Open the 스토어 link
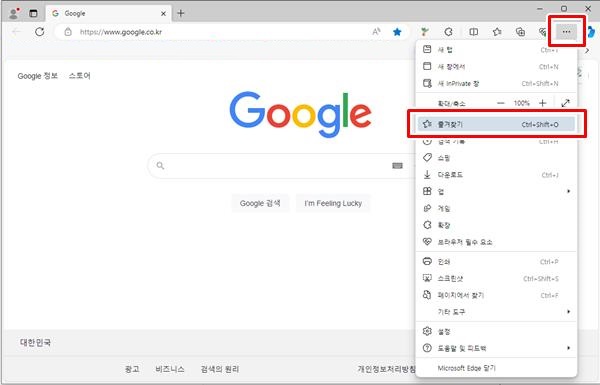Screen dimensions: 600x385 pos(80,76)
